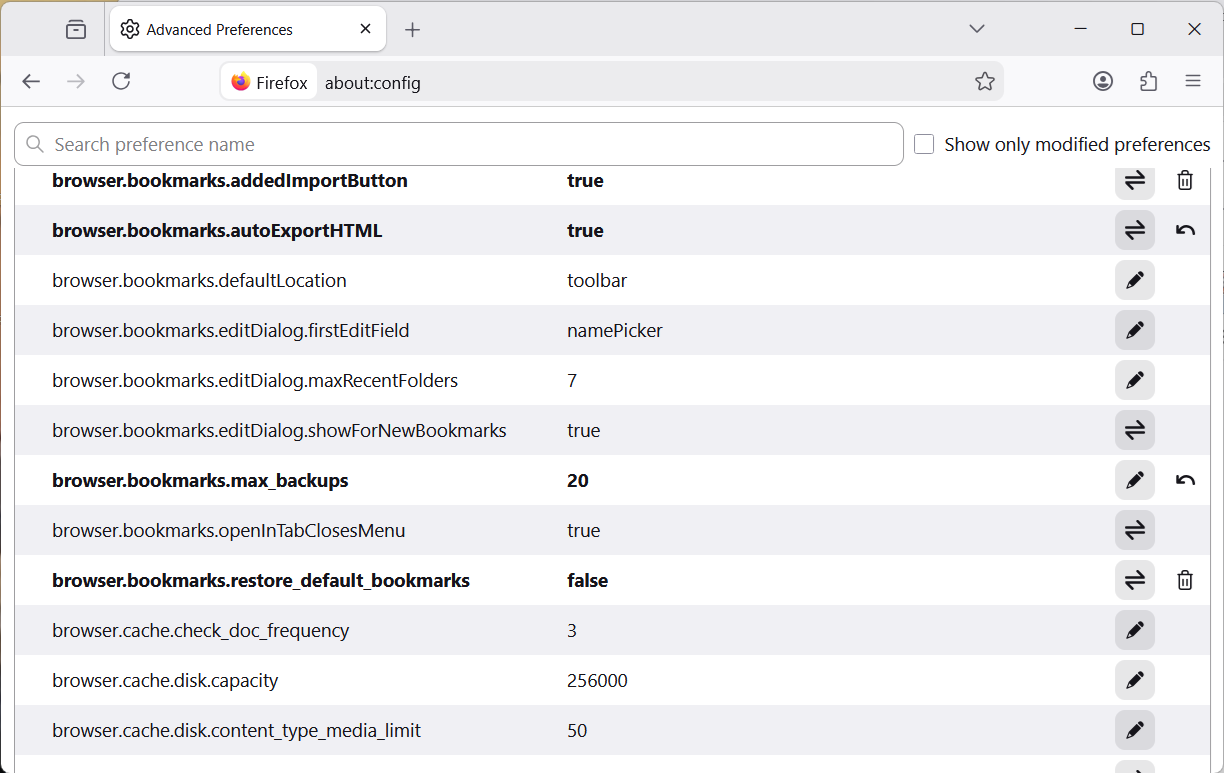Select browser.cache.check_doc_frequency name
The width and height of the screenshot is (1224, 773).
[201, 631]
